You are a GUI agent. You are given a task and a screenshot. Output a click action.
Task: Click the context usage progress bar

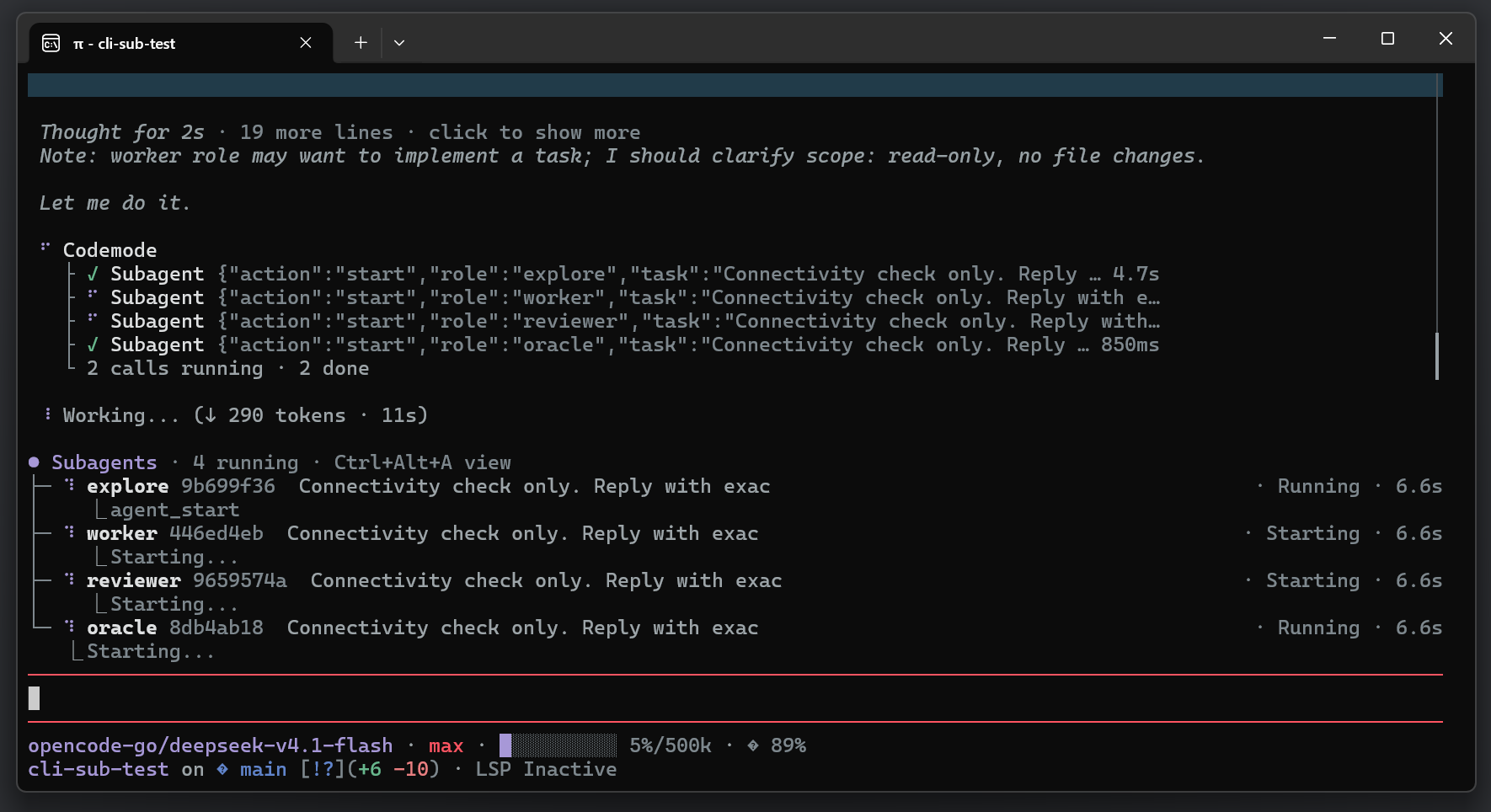coord(558,745)
